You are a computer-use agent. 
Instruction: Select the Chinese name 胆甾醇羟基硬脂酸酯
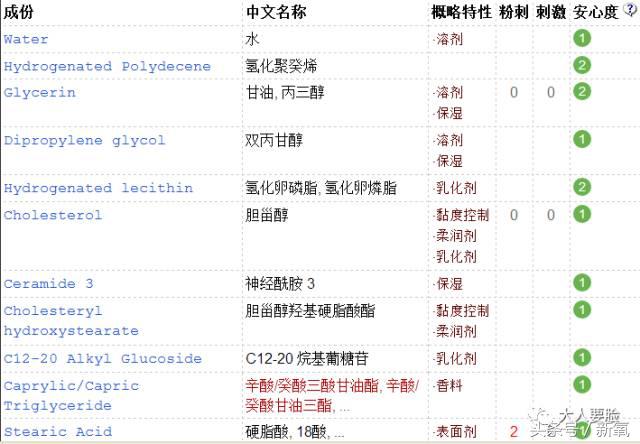pyautogui.click(x=310, y=311)
